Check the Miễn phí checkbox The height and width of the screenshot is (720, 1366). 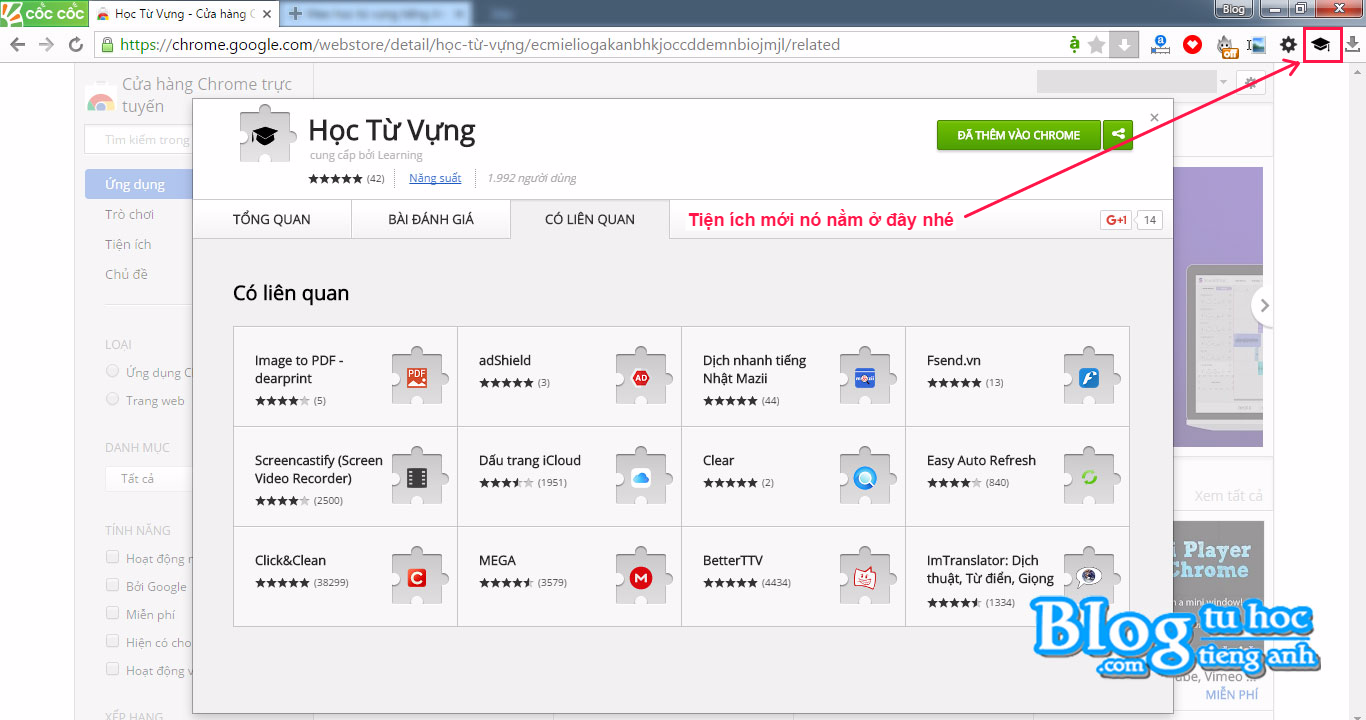tap(113, 614)
